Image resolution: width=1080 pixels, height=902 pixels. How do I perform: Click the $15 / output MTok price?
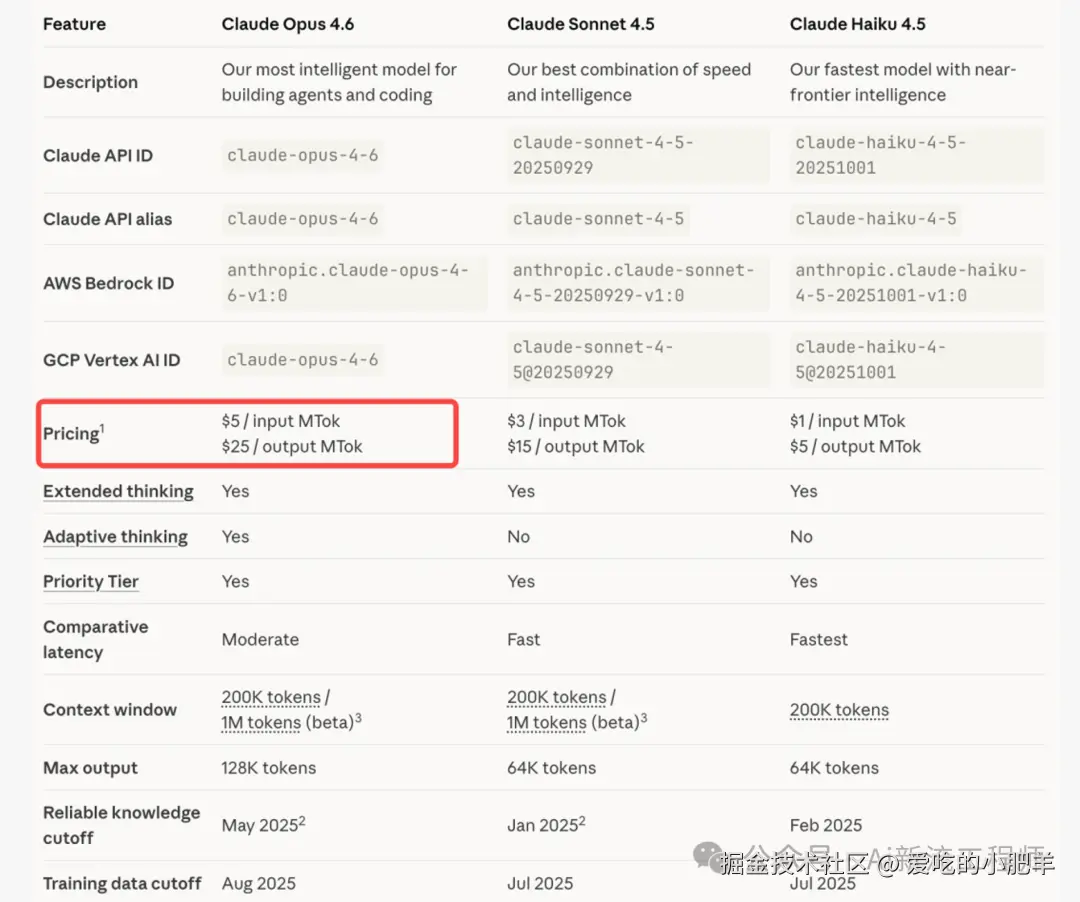coord(576,446)
